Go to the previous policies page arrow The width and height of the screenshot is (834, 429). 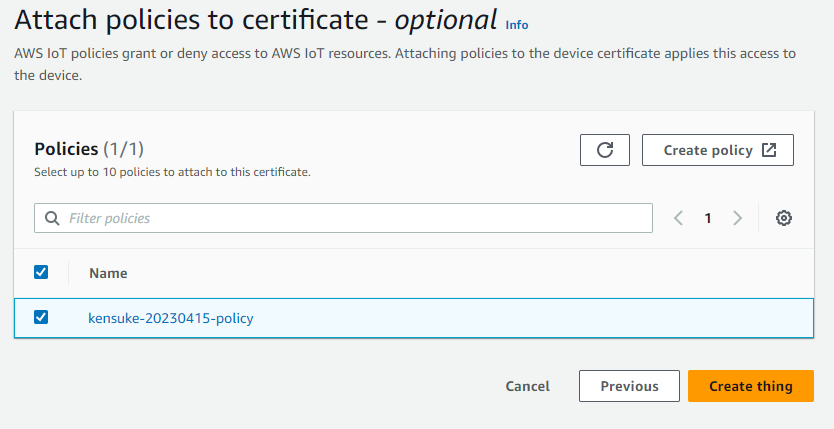[678, 218]
